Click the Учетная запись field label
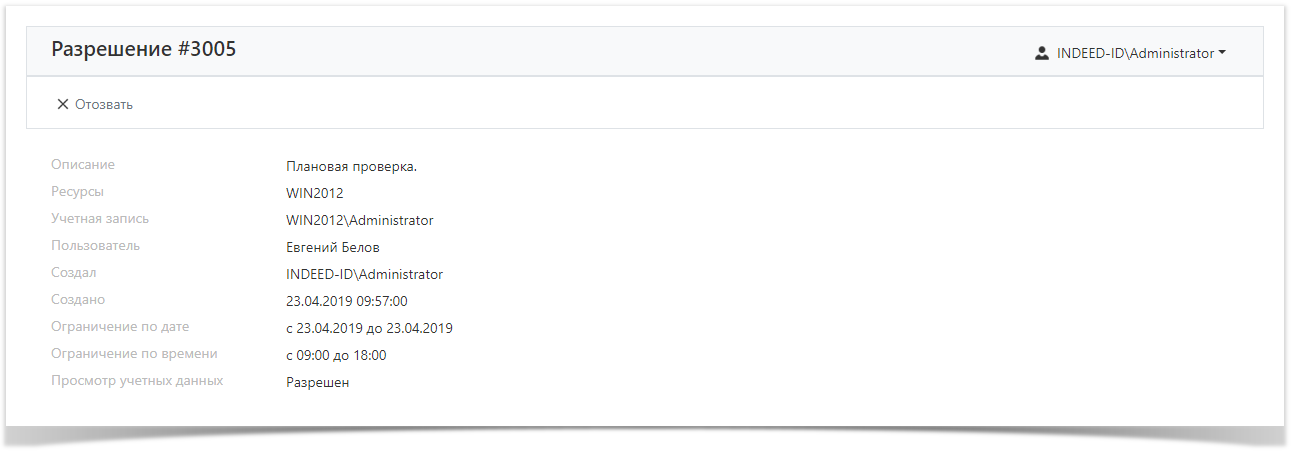 click(x=100, y=219)
